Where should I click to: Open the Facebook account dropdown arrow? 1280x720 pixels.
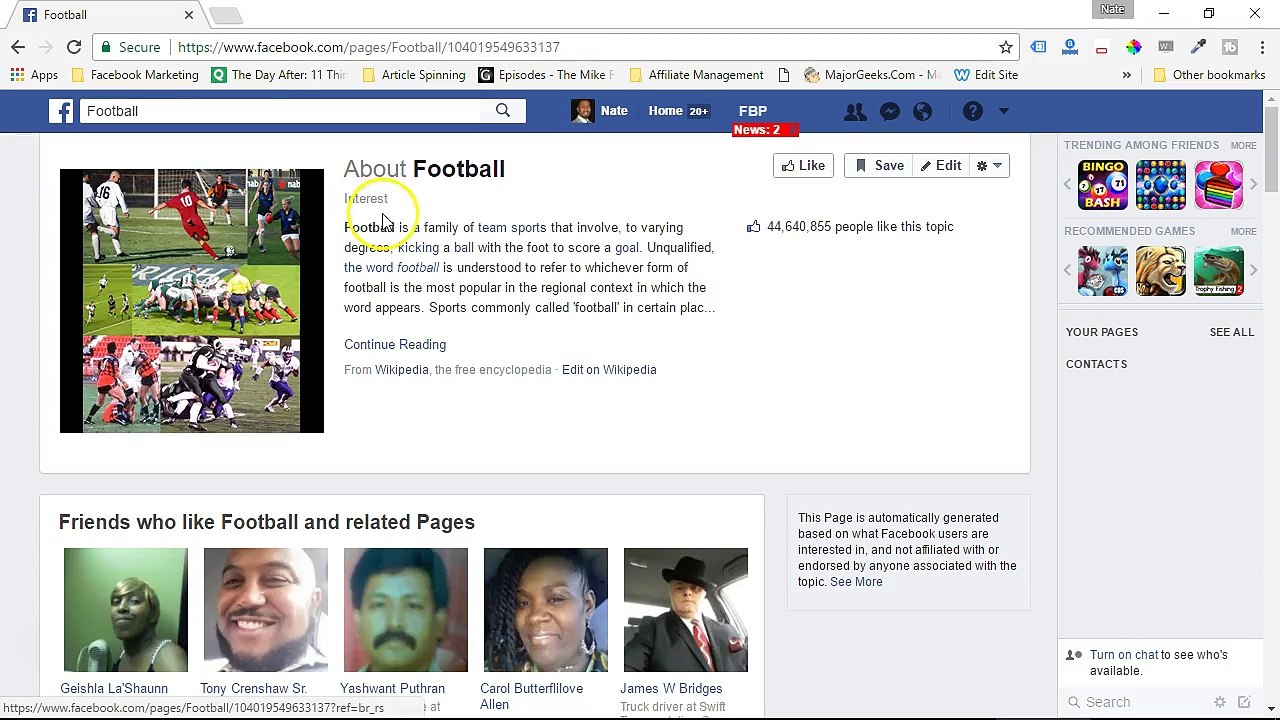[x=1004, y=112]
